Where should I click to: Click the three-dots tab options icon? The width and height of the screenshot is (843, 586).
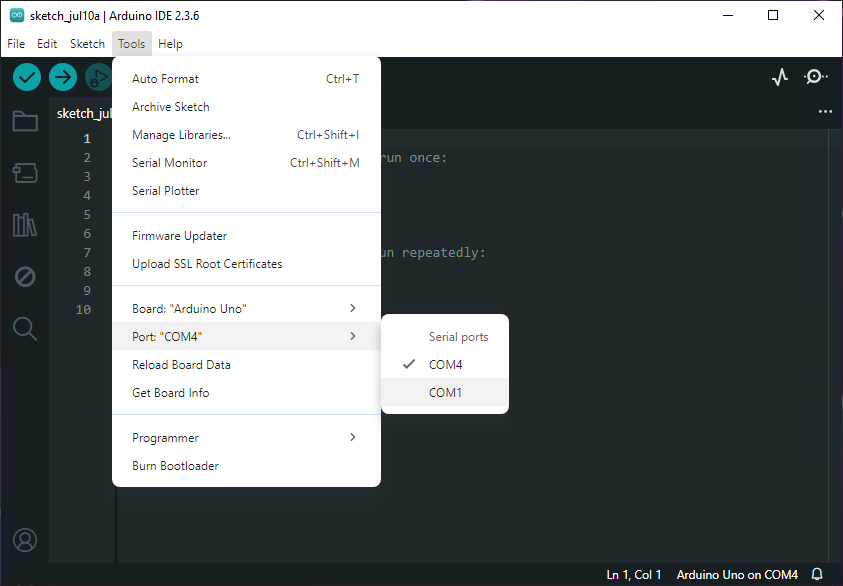point(825,111)
